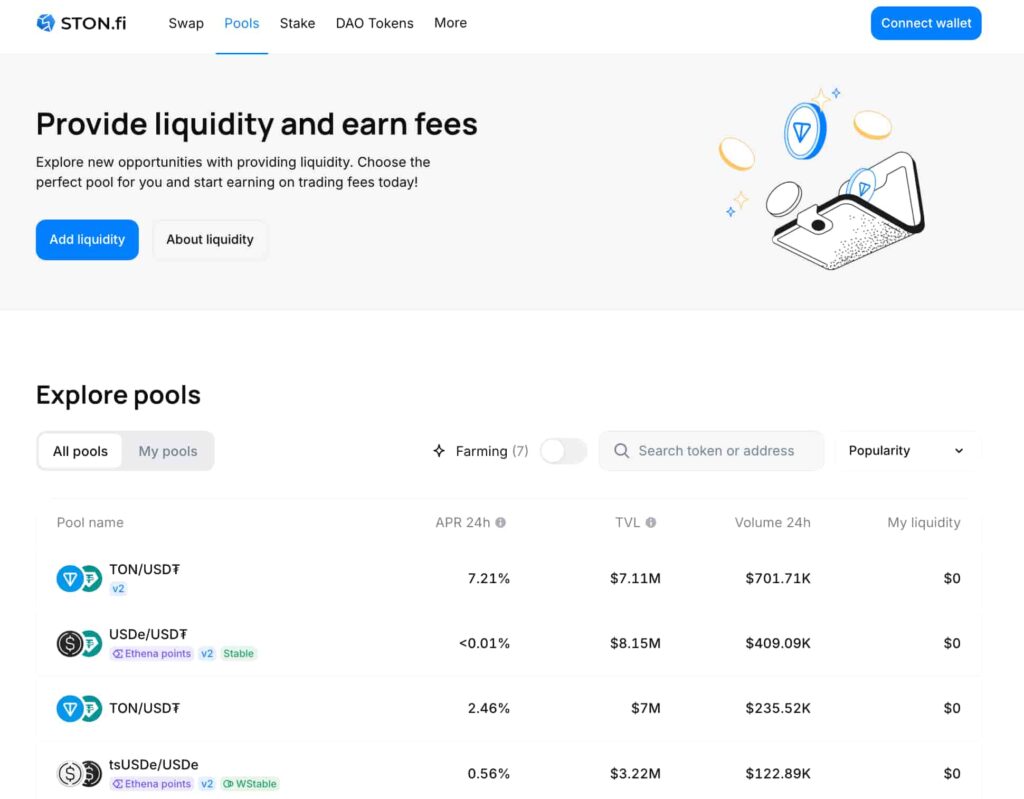The image size is (1024, 799).
Task: Click the STON.fi logo icon
Action: [x=46, y=23]
